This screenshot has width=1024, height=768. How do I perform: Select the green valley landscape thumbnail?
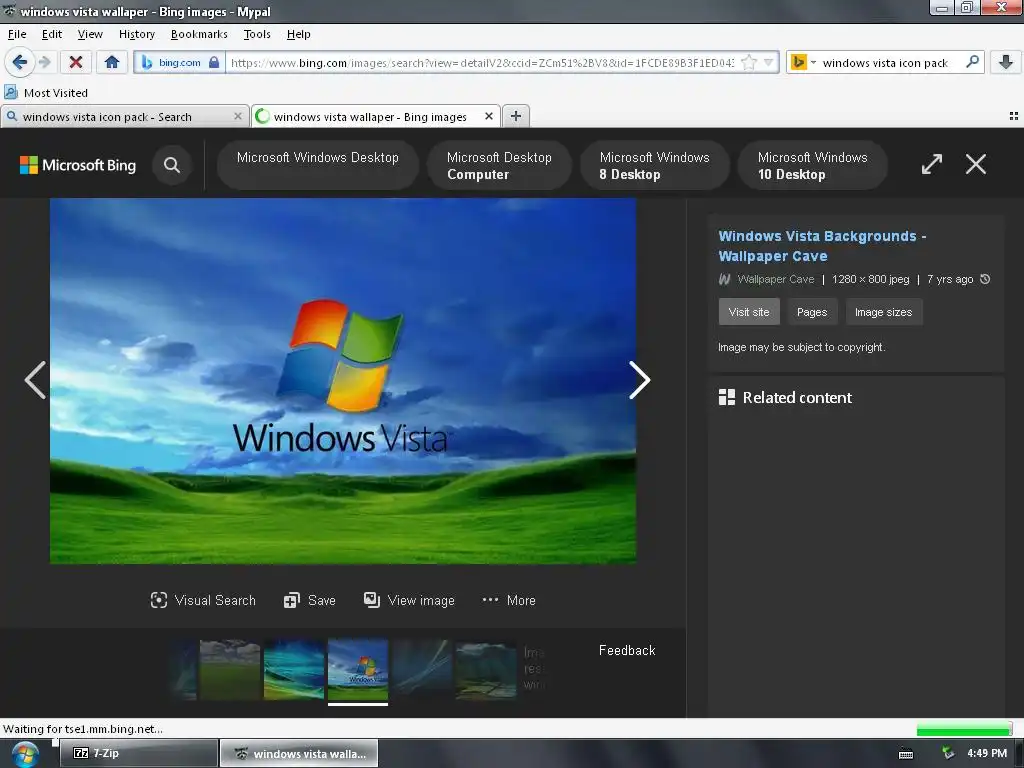[486, 670]
